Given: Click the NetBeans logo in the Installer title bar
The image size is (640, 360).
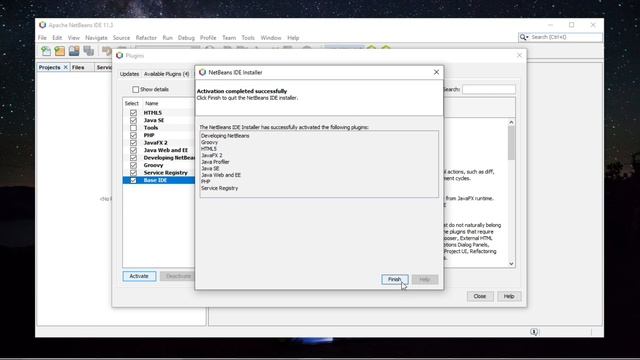Looking at the screenshot, I should point(202,72).
